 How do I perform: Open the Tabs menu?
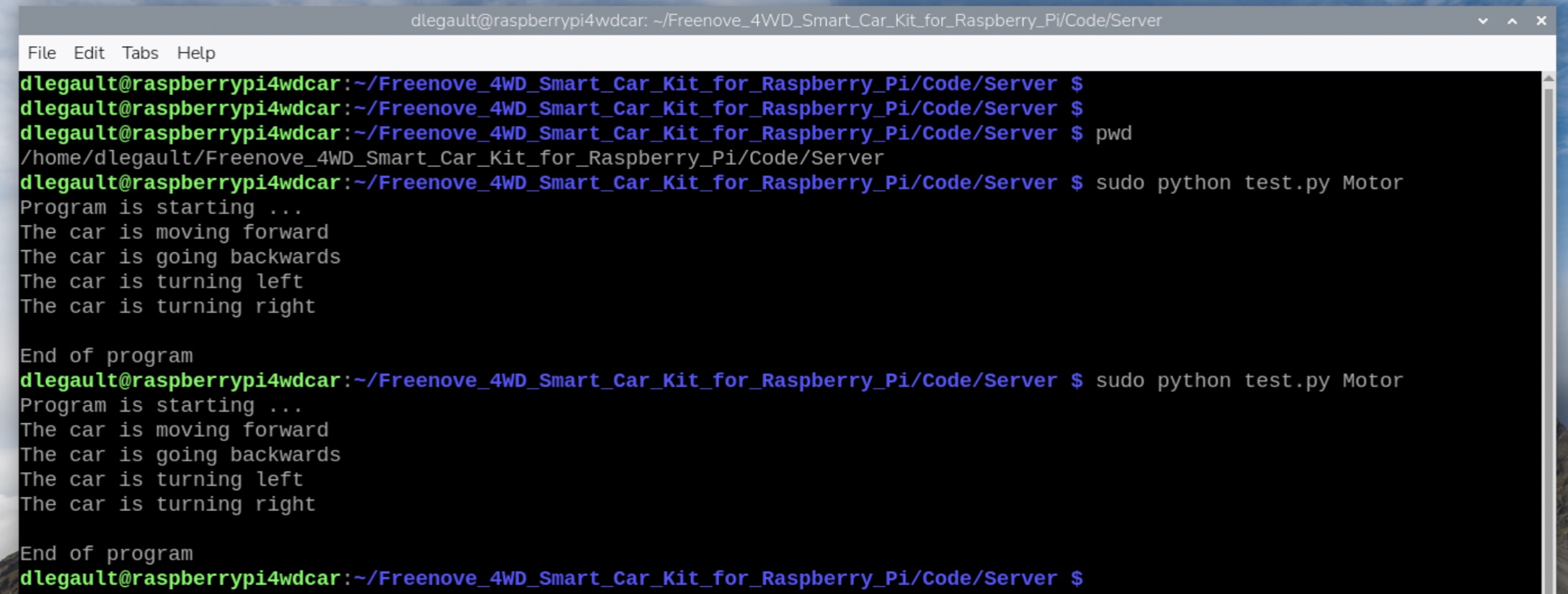click(140, 53)
